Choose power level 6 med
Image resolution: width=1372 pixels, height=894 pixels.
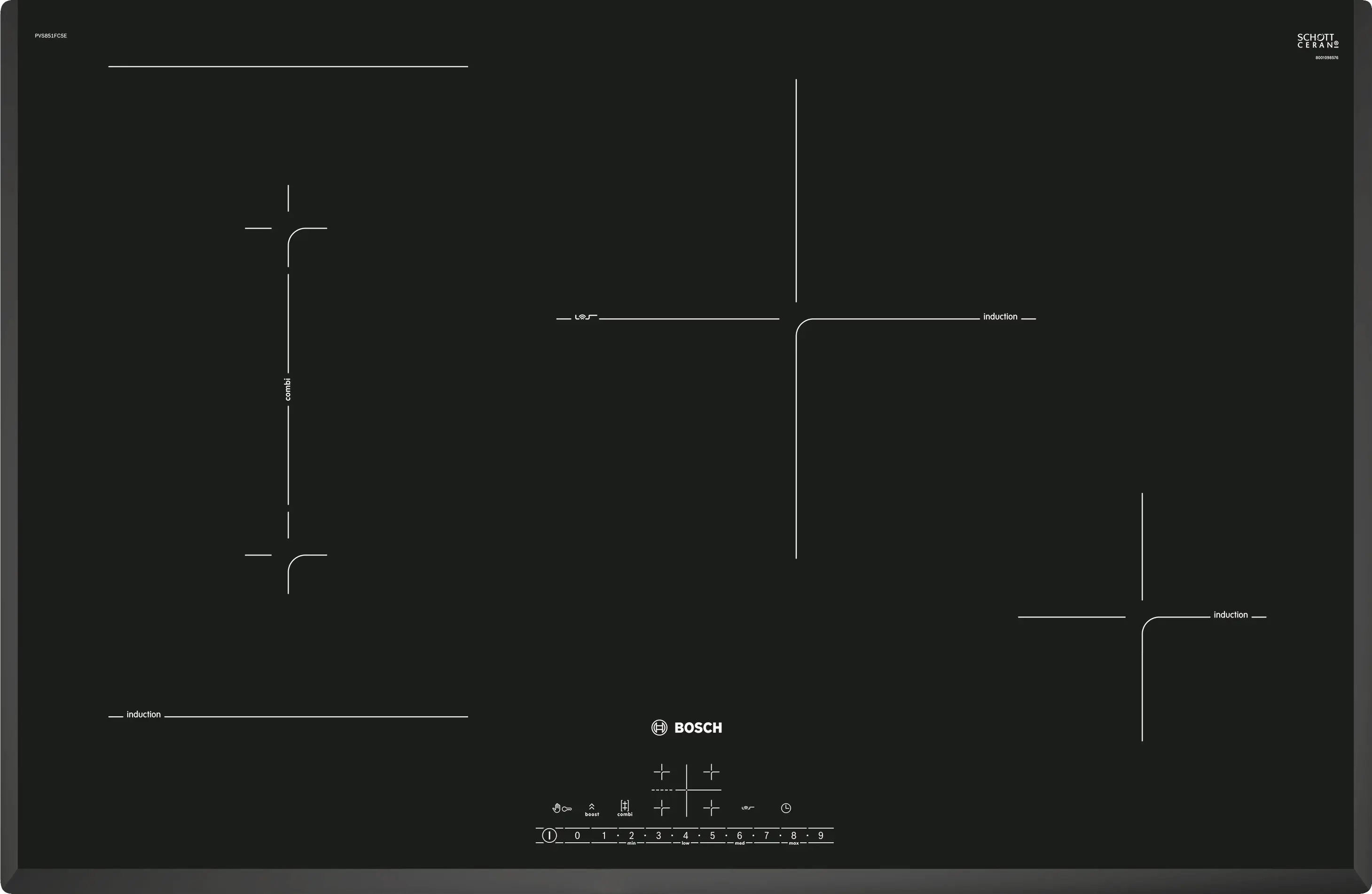tap(740, 836)
